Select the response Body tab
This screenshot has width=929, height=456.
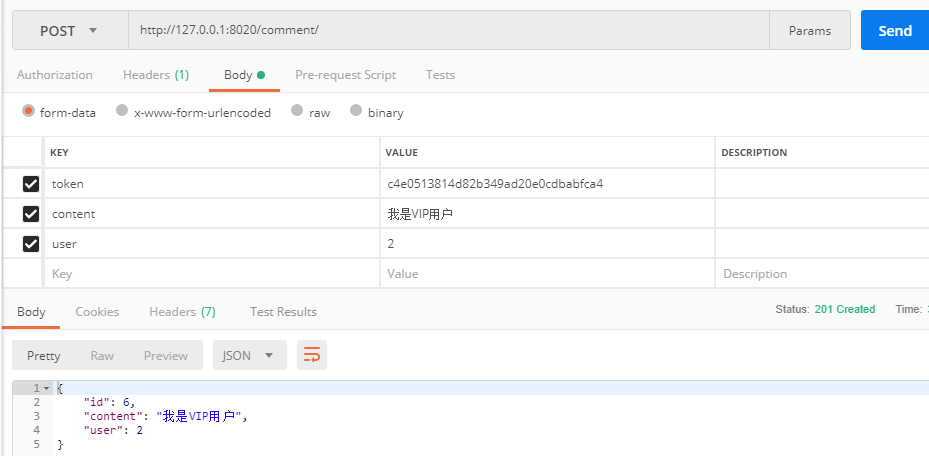(x=31, y=312)
